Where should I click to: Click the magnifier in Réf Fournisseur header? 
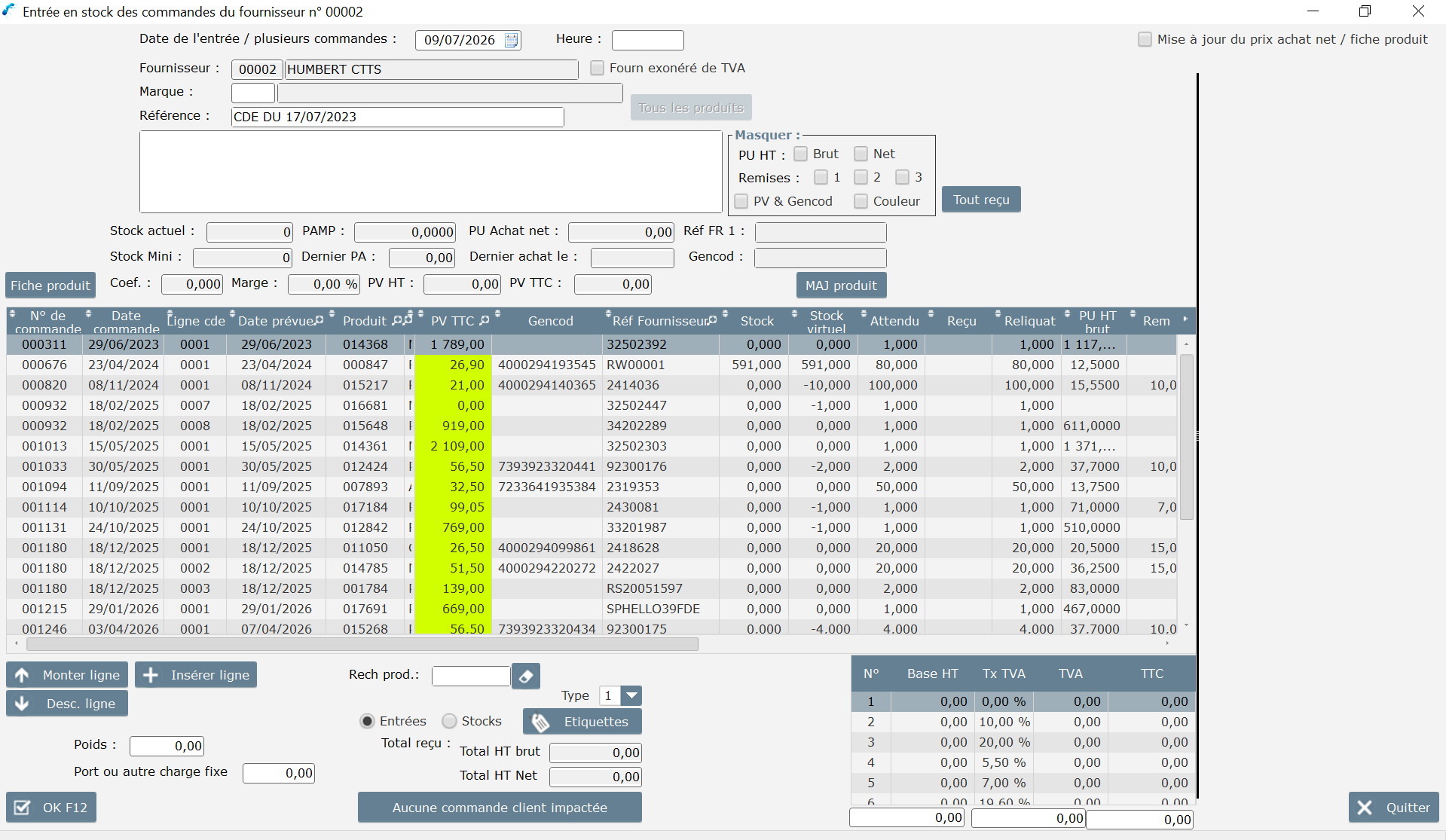[712, 320]
